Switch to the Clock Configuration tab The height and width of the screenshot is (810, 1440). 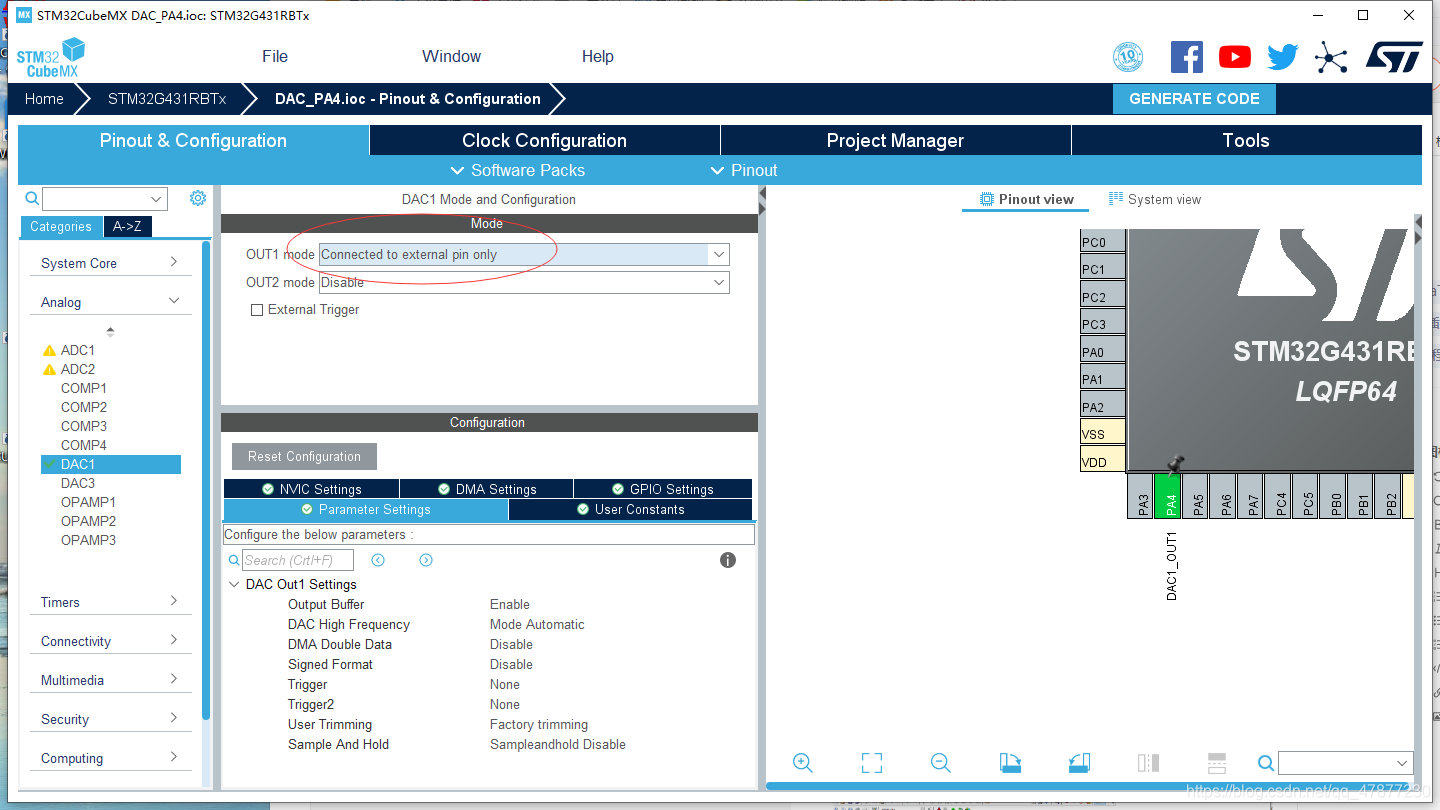click(x=544, y=141)
